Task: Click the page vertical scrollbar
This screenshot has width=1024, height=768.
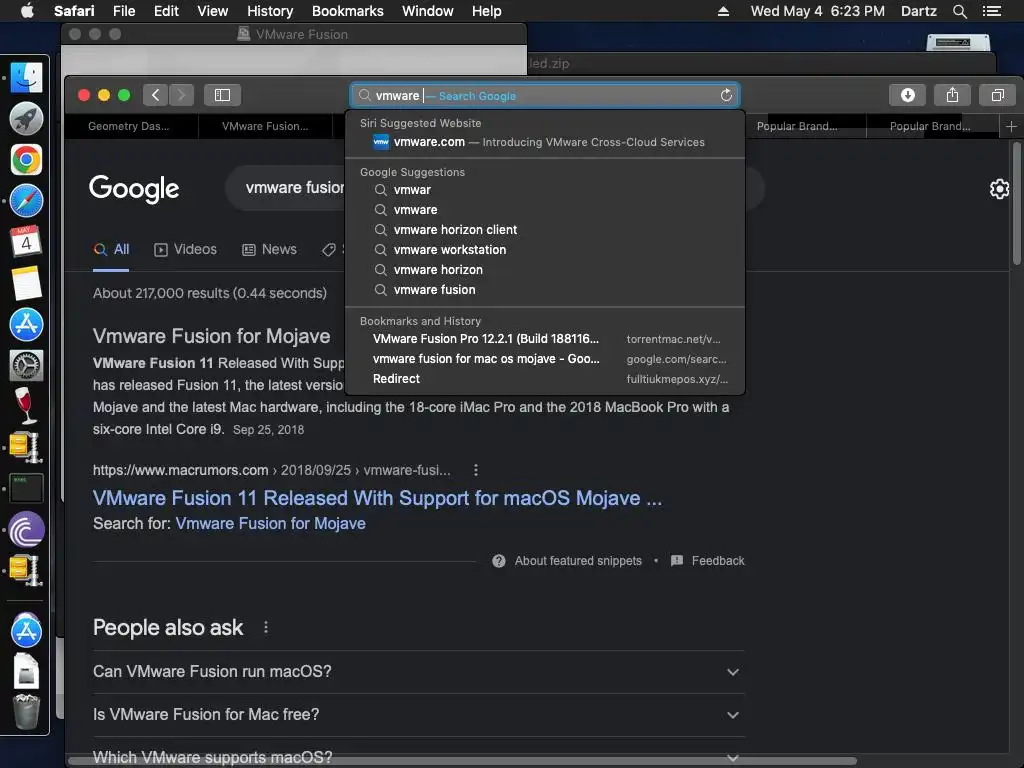Action: coord(1016,204)
